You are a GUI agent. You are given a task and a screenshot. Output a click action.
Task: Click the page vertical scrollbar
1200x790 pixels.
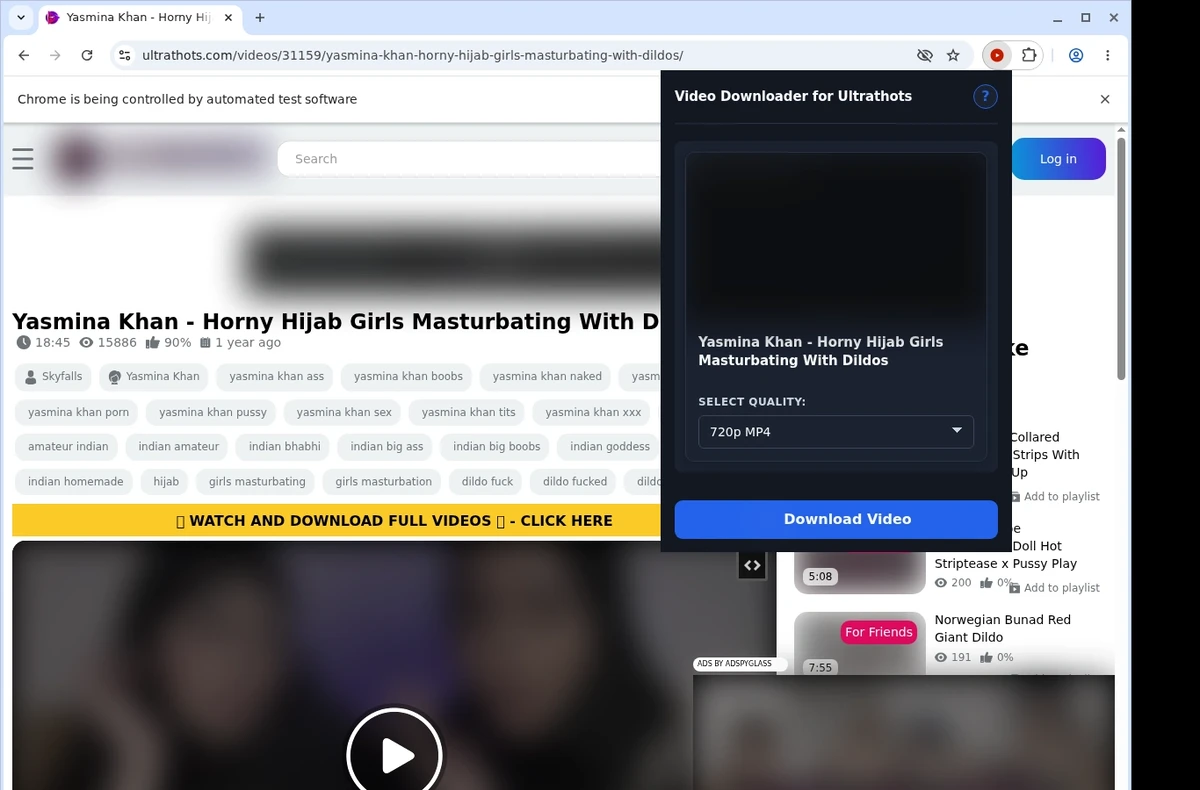1122,260
